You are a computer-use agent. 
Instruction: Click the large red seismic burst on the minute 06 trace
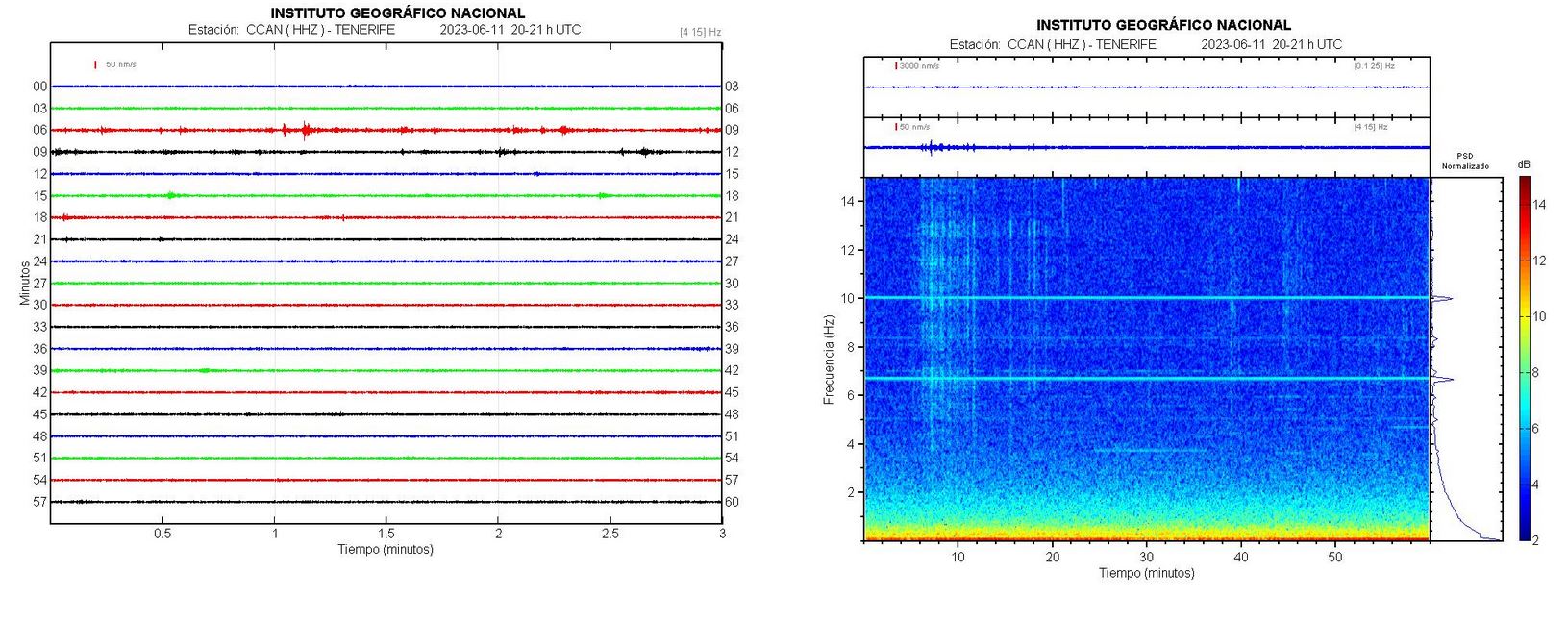click(306, 130)
